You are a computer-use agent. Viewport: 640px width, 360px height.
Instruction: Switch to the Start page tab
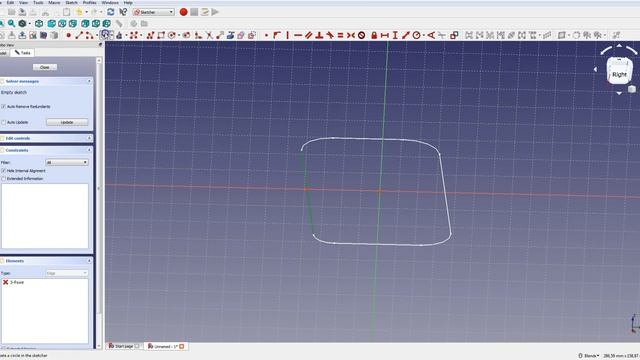tap(124, 346)
